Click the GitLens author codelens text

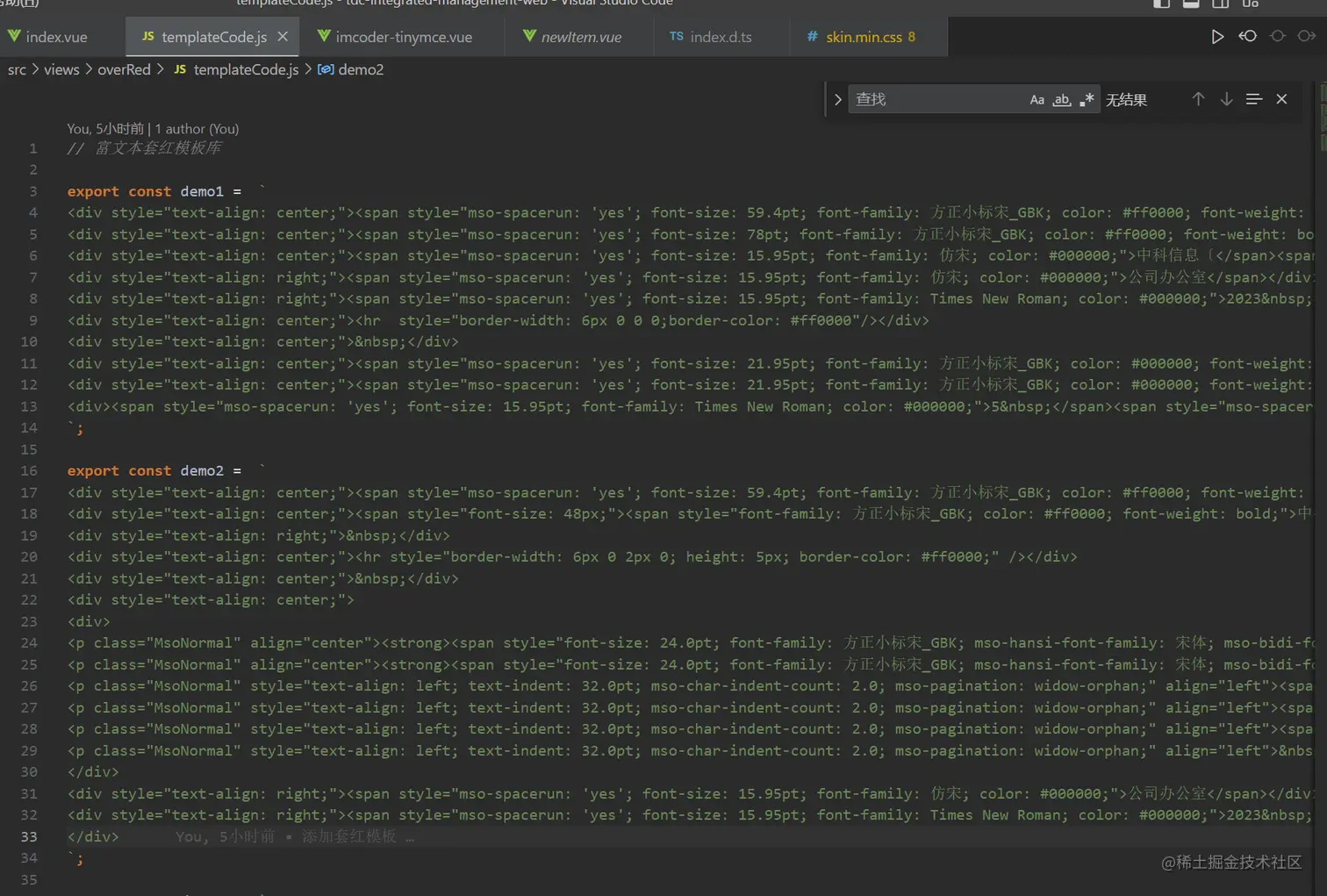[153, 129]
